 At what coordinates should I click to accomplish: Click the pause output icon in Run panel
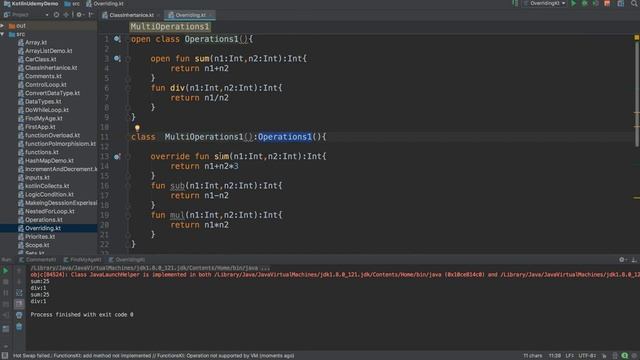pos(6,293)
